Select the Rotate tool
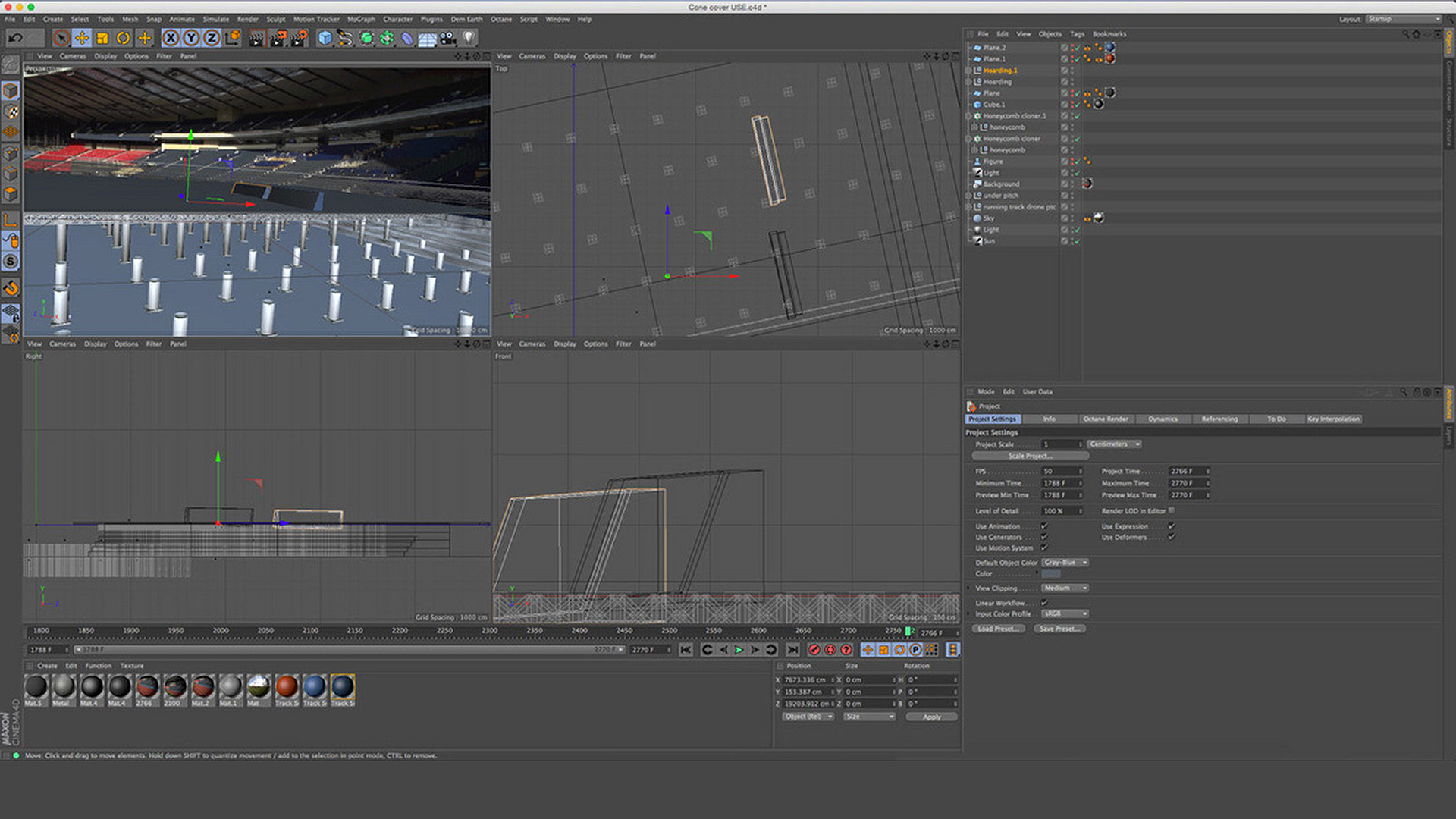The width and height of the screenshot is (1456, 819). coord(124,38)
